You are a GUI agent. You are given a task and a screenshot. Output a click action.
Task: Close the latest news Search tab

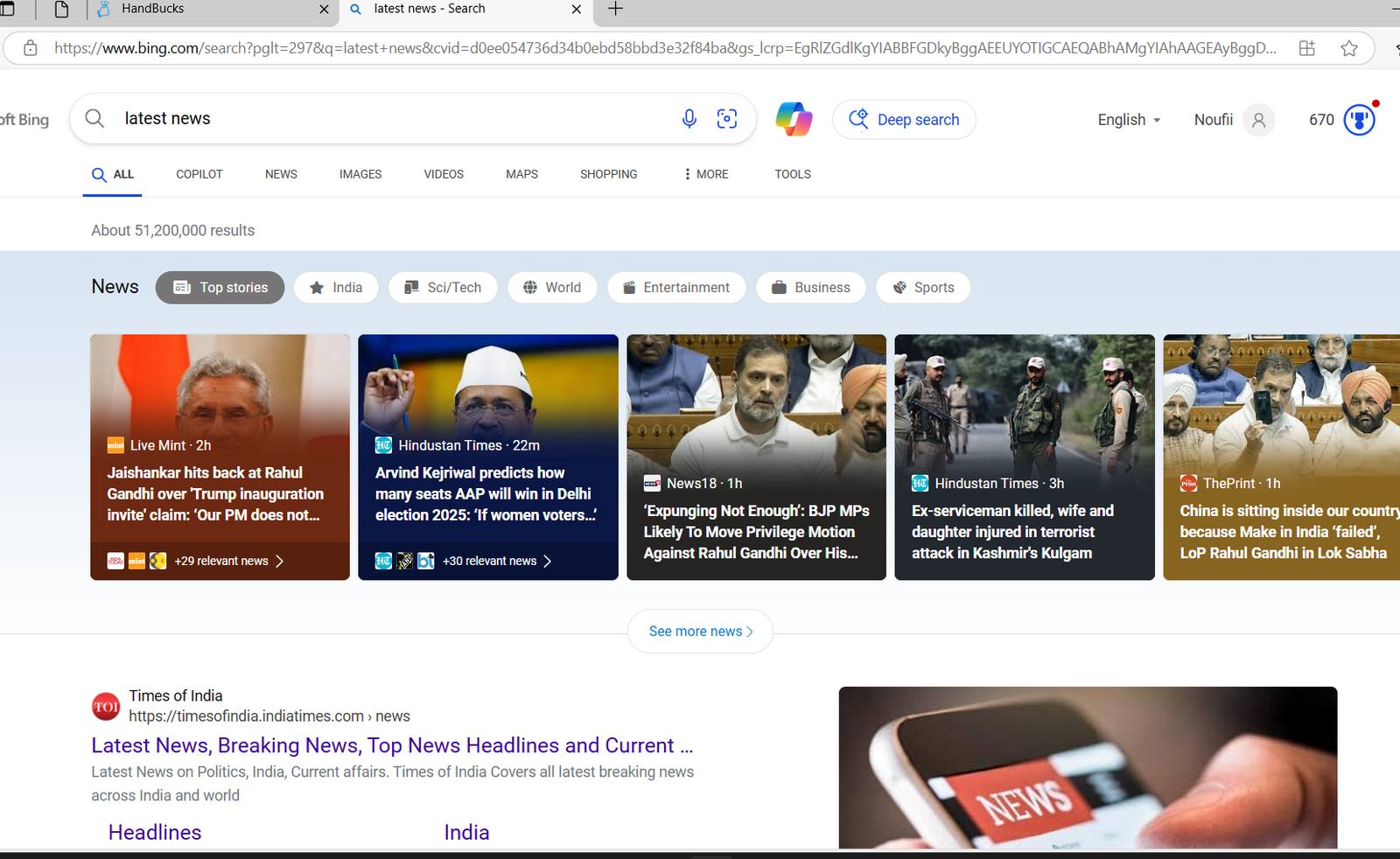(x=576, y=9)
